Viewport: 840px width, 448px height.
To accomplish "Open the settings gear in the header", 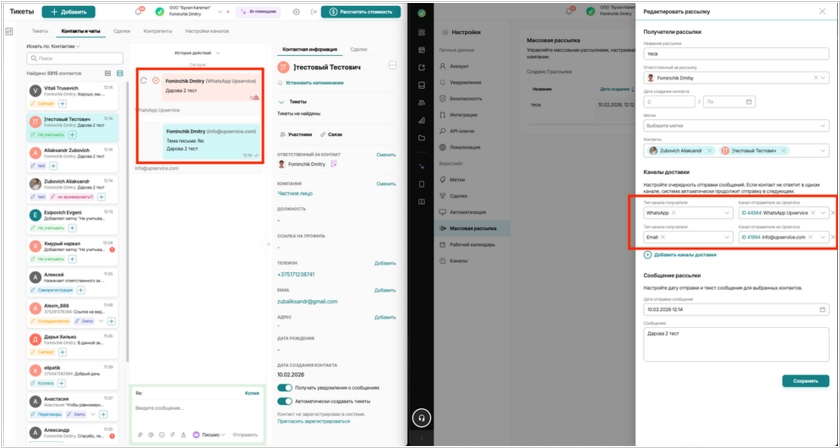I will click(x=296, y=11).
